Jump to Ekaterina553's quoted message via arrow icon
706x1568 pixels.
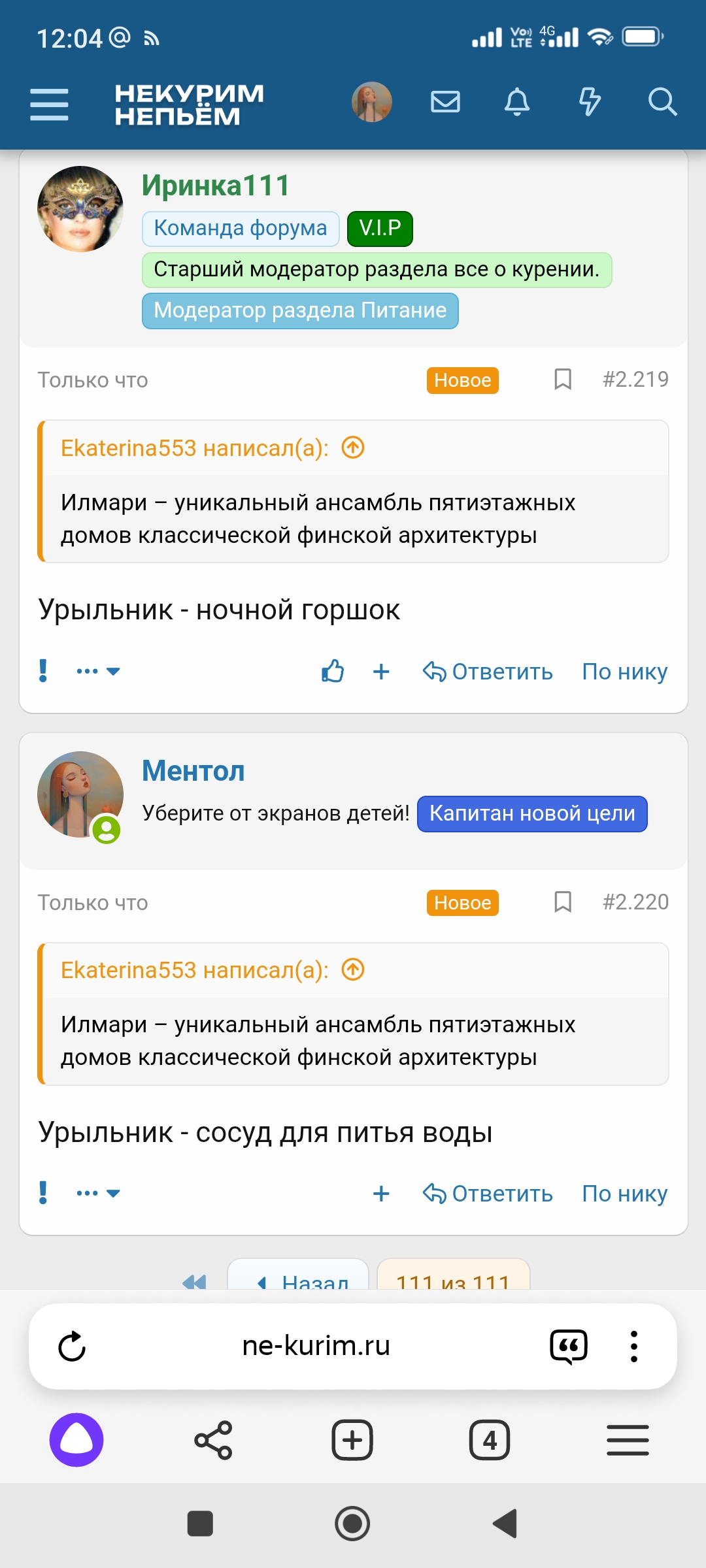click(352, 448)
